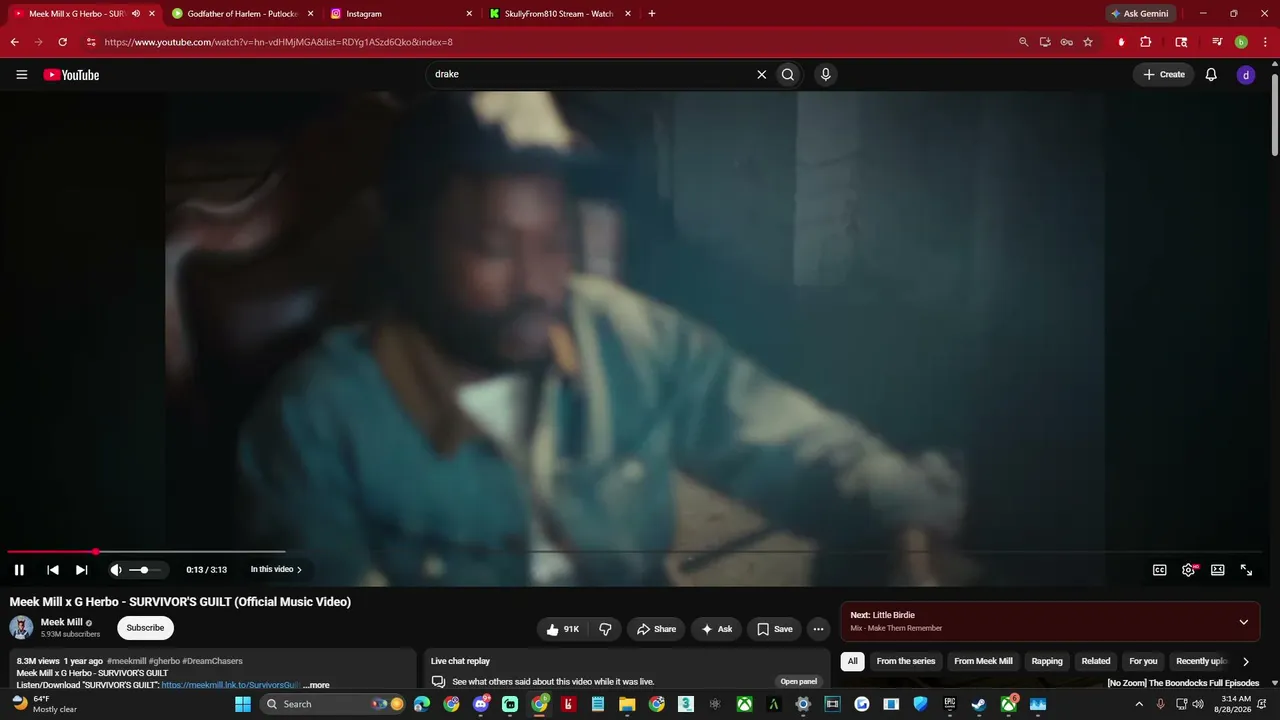1280x720 pixels.
Task: Switch to the SkullyFrom810 Stream tab
Action: [x=558, y=14]
